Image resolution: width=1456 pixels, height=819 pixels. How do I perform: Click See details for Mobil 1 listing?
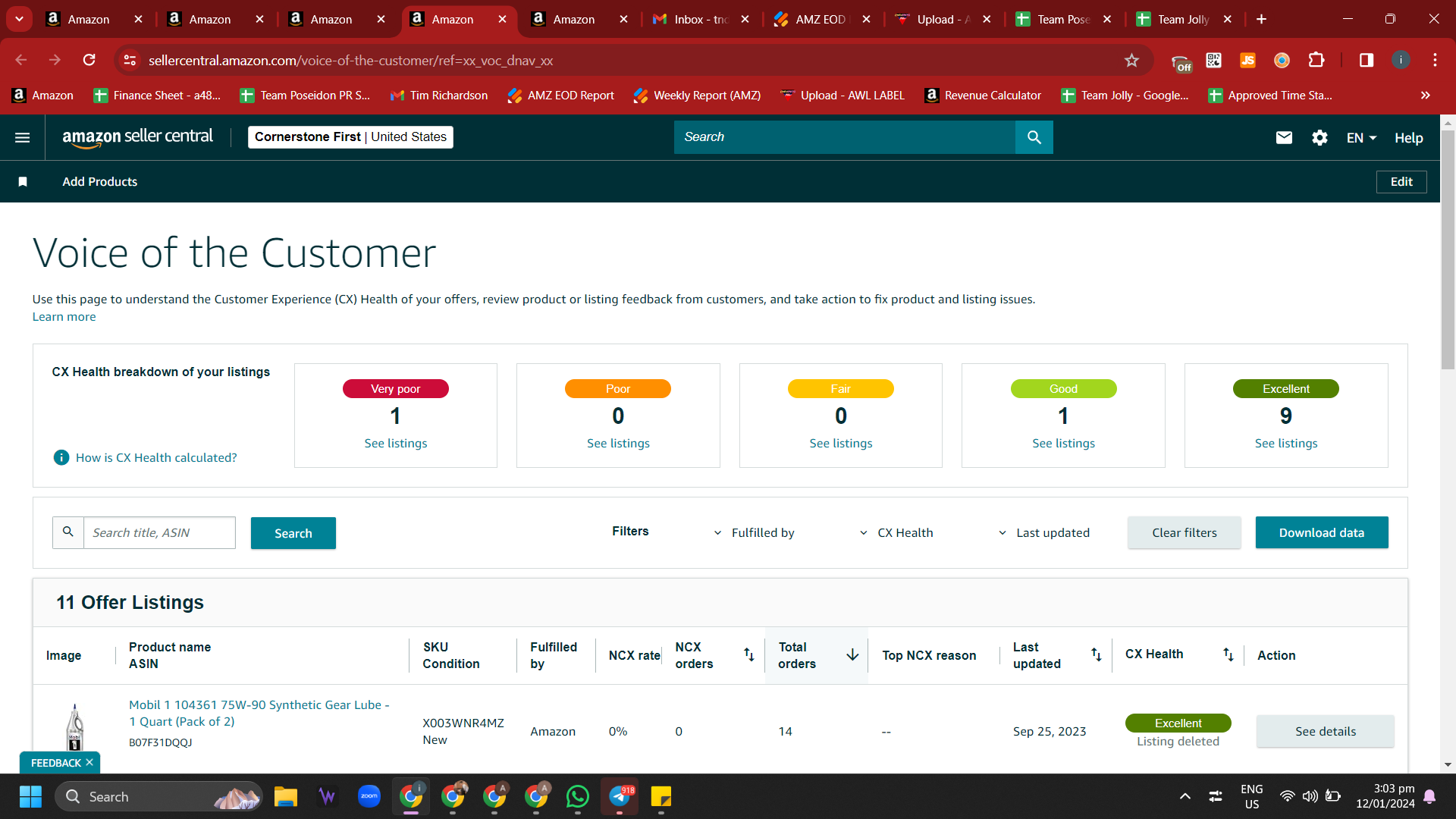coord(1326,732)
